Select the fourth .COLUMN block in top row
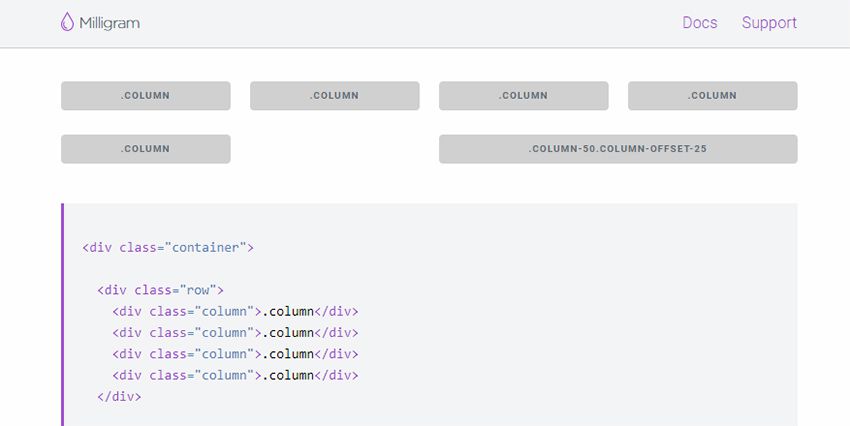Viewport: 850px width, 426px height. click(x=712, y=96)
